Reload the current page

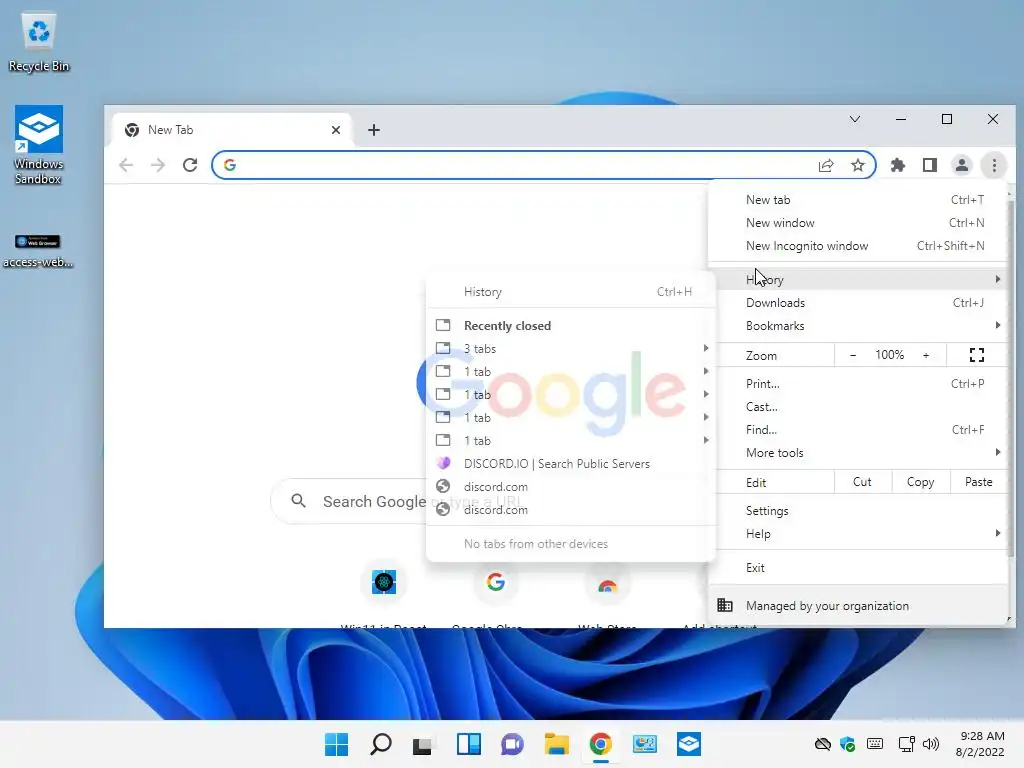(190, 165)
